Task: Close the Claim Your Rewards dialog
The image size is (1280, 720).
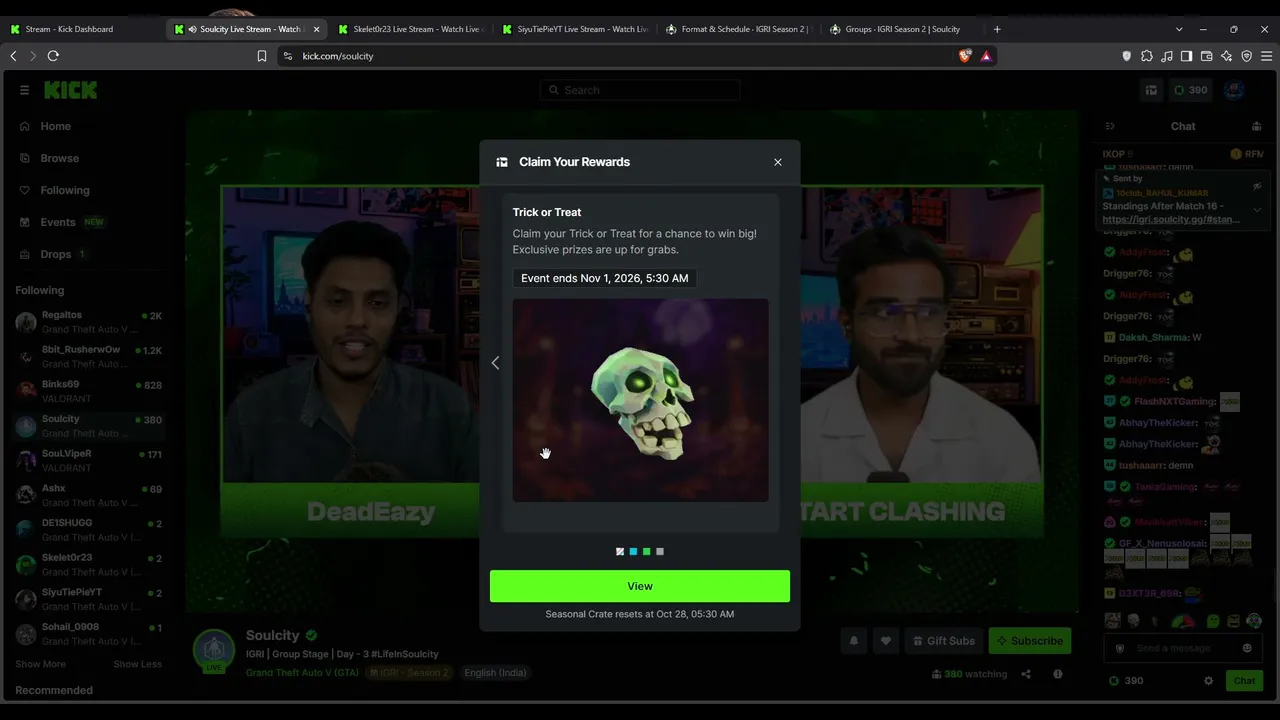Action: point(778,162)
